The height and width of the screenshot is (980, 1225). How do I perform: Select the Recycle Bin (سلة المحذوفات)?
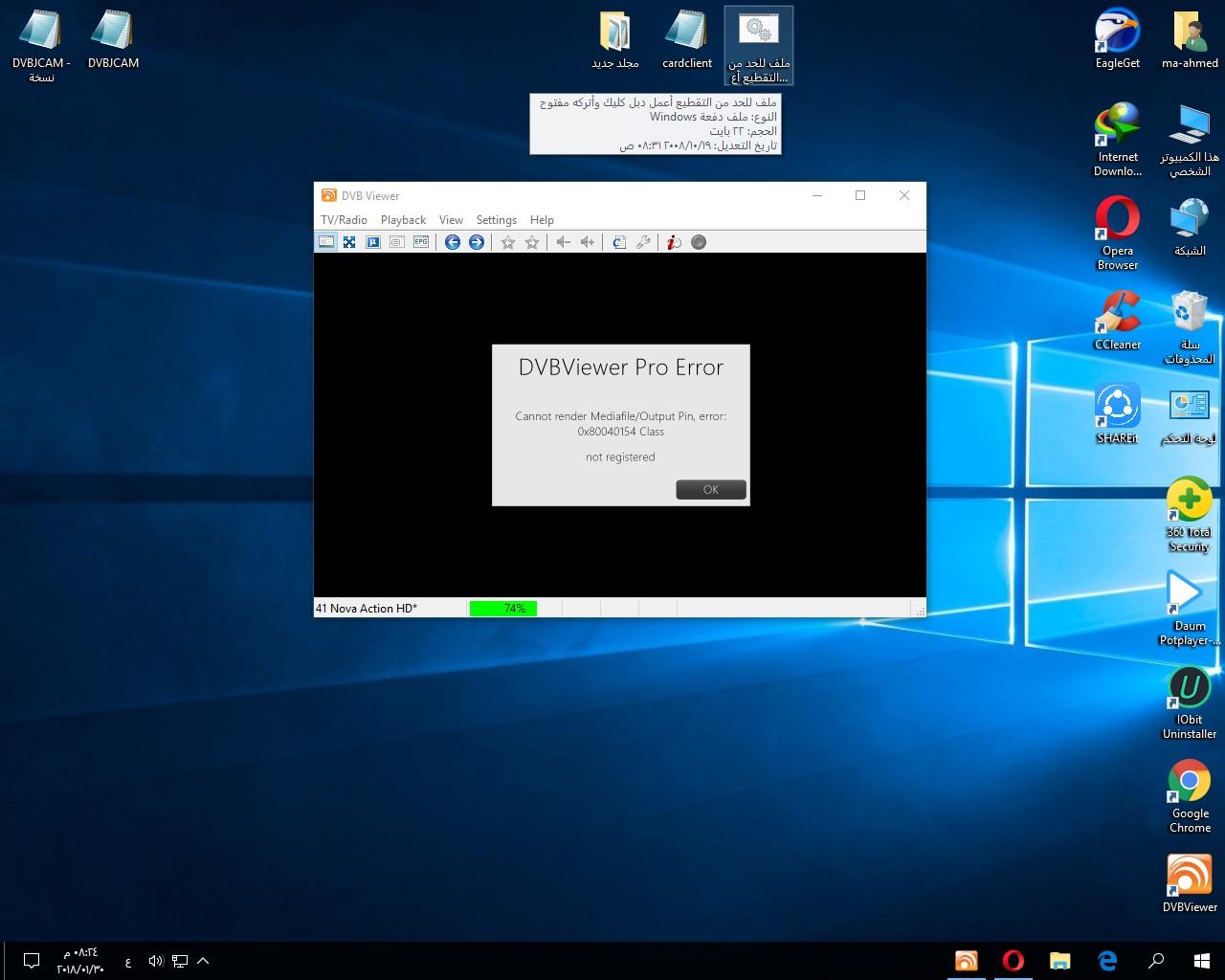pyautogui.click(x=1190, y=327)
